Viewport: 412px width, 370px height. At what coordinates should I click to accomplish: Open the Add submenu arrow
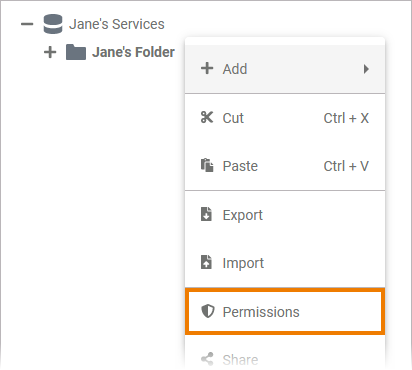click(366, 69)
